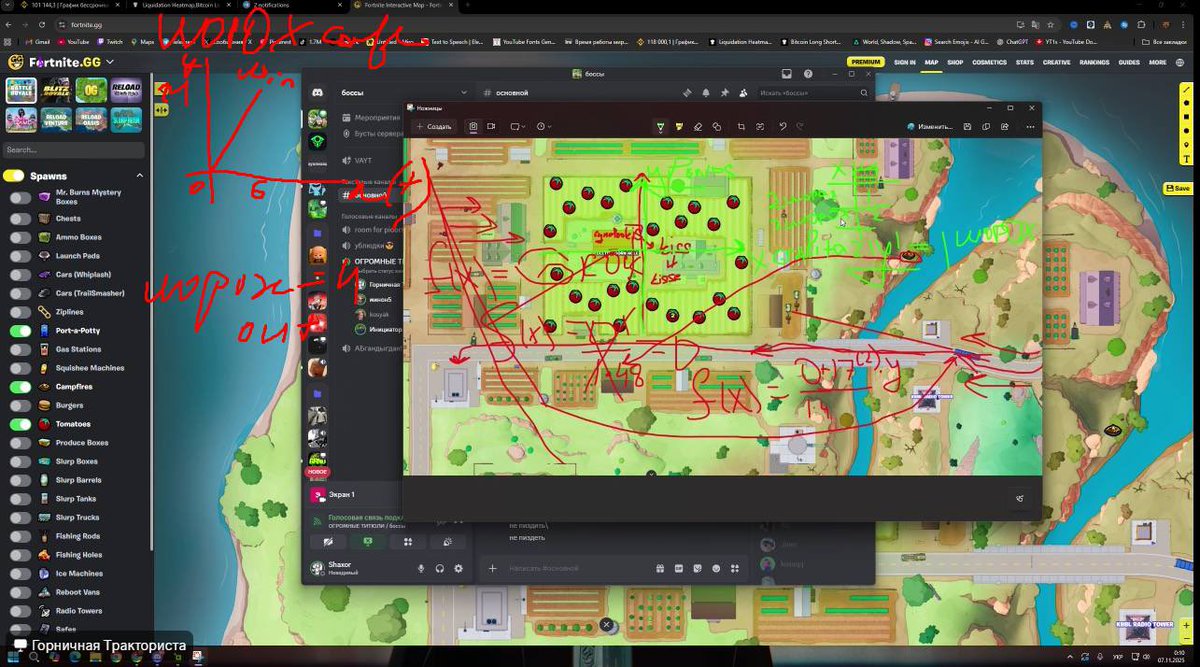
Task: Show the member list in Discord
Action: click(743, 93)
